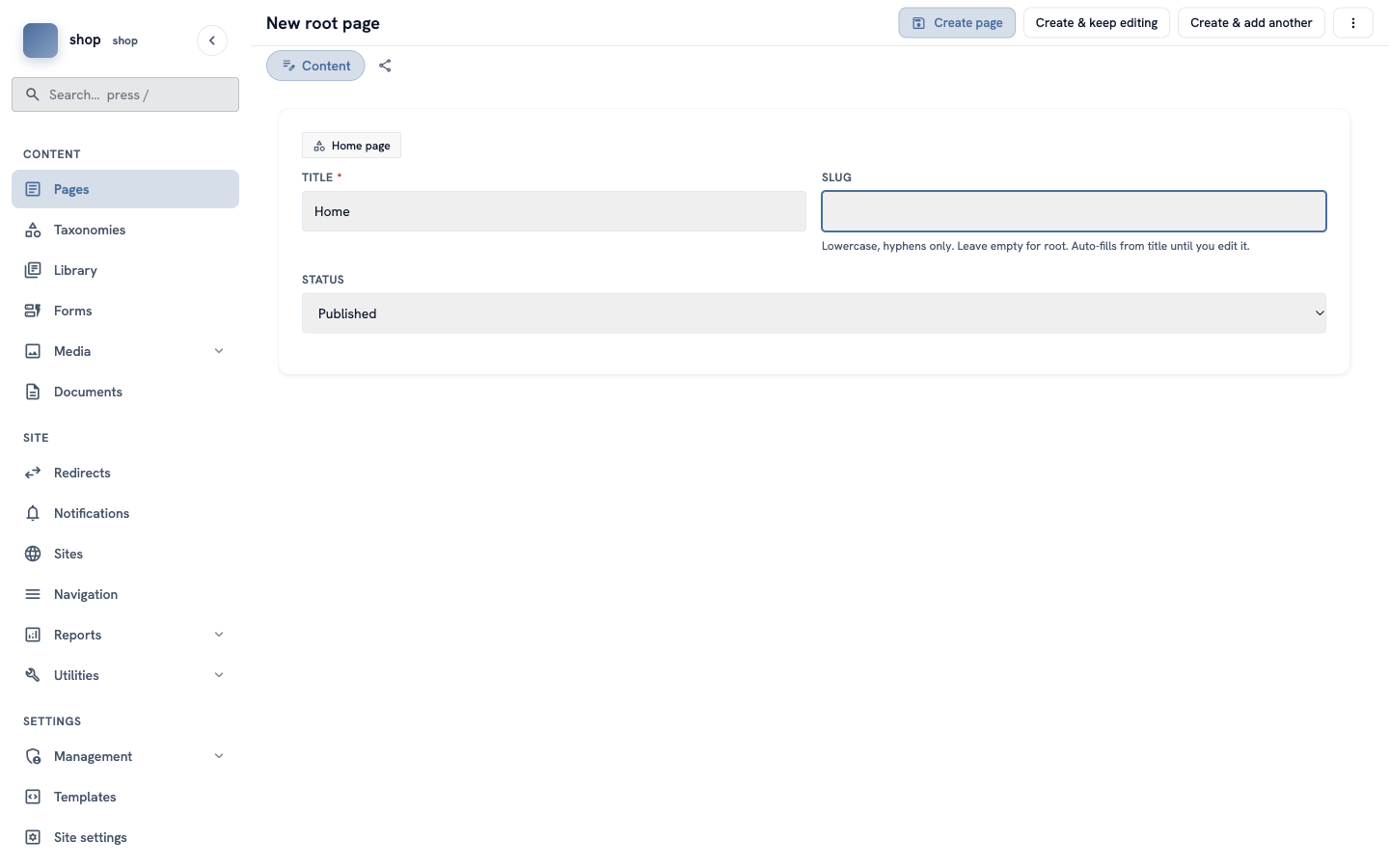
Task: Expand the Reports submenu chevron
Action: click(x=219, y=635)
